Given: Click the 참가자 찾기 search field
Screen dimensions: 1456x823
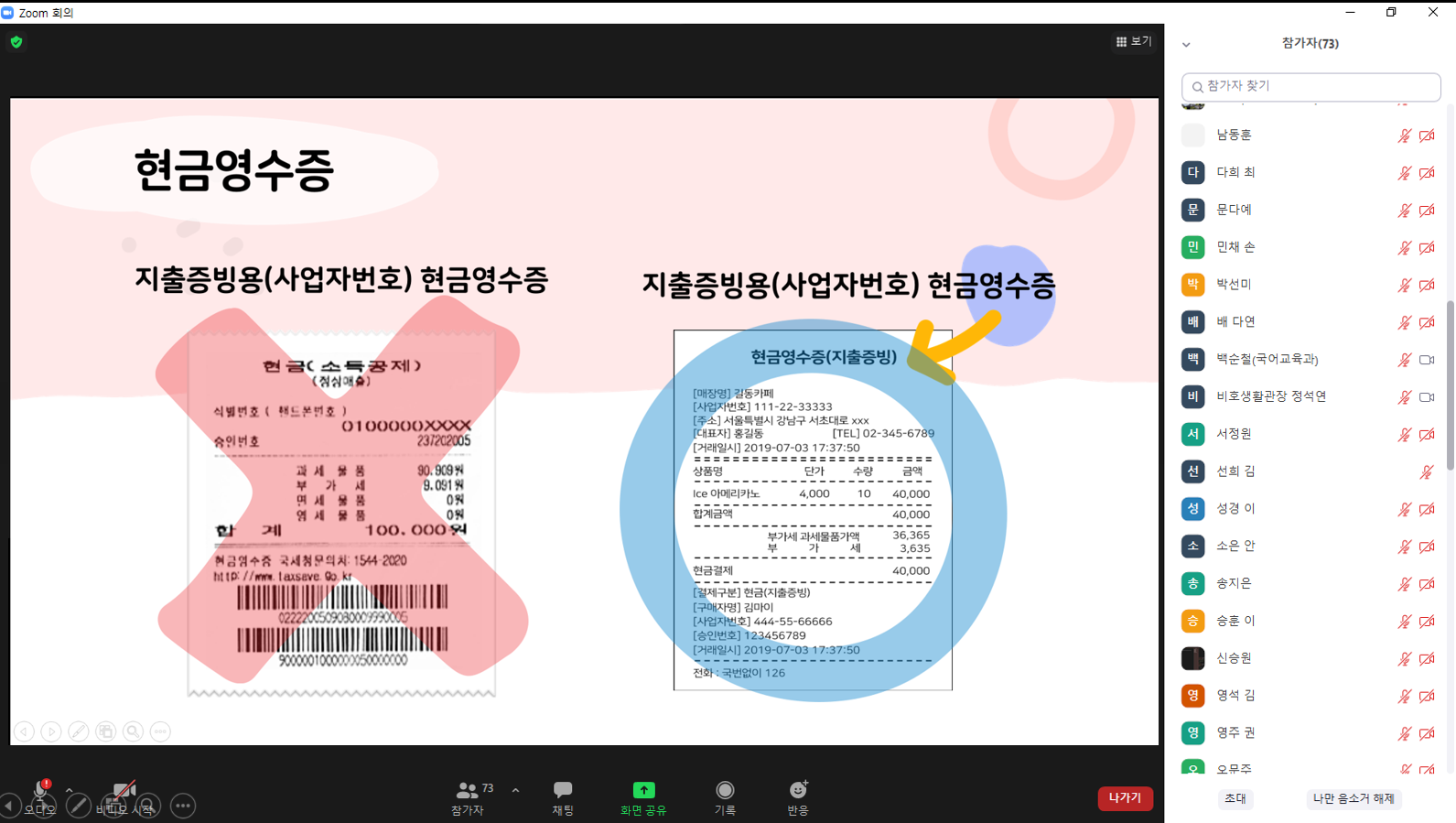Looking at the screenshot, I should (x=1310, y=86).
